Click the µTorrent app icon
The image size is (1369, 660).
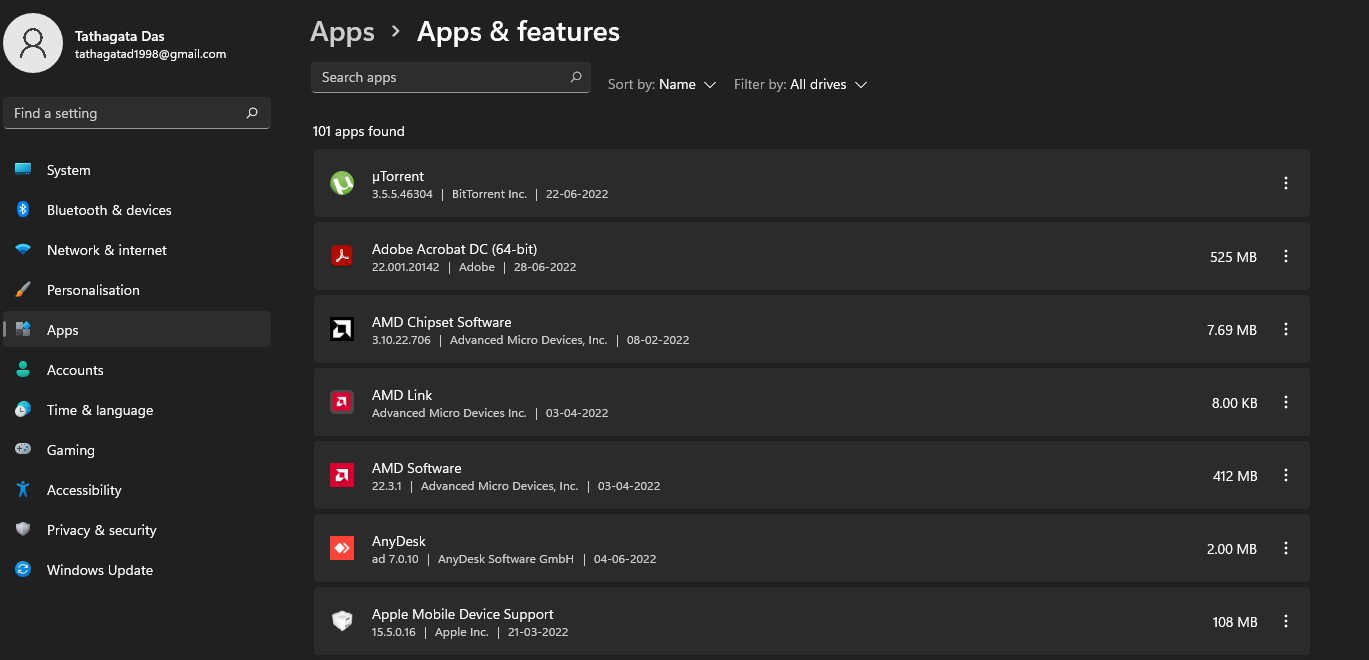[x=342, y=183]
